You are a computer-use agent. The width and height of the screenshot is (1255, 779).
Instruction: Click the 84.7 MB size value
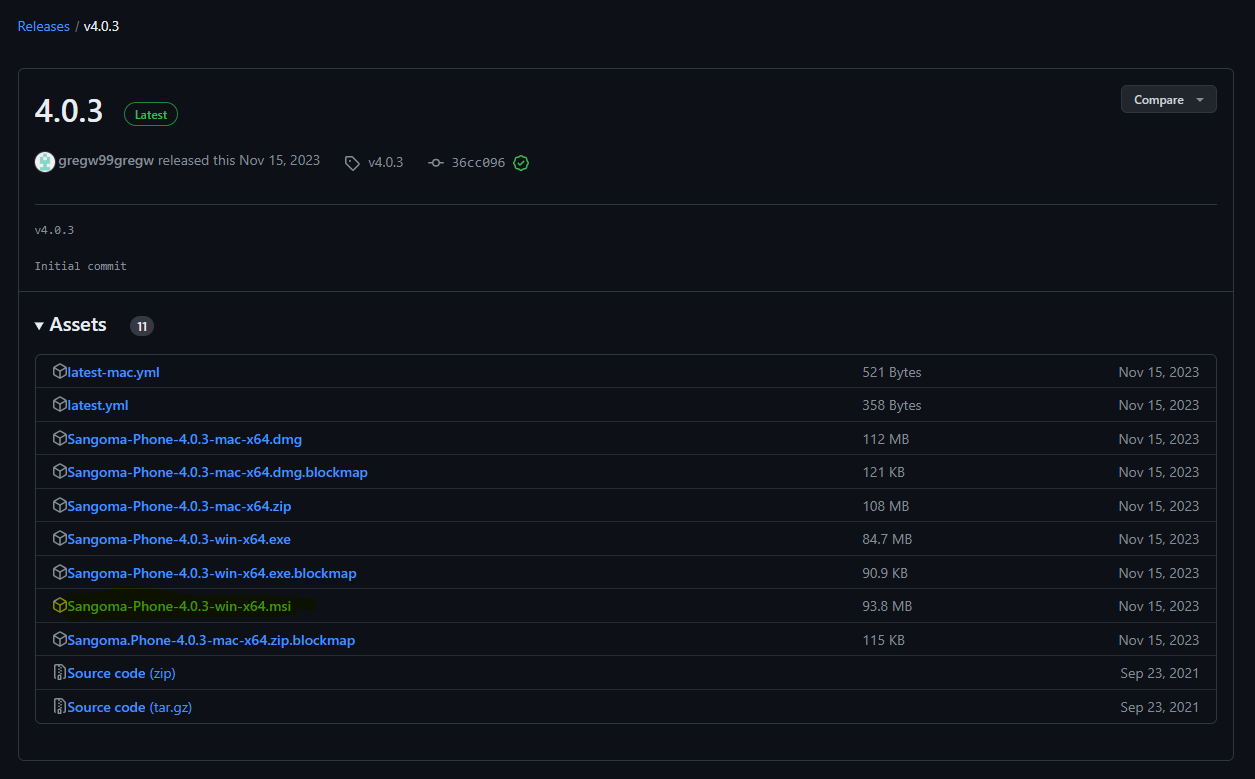point(887,539)
